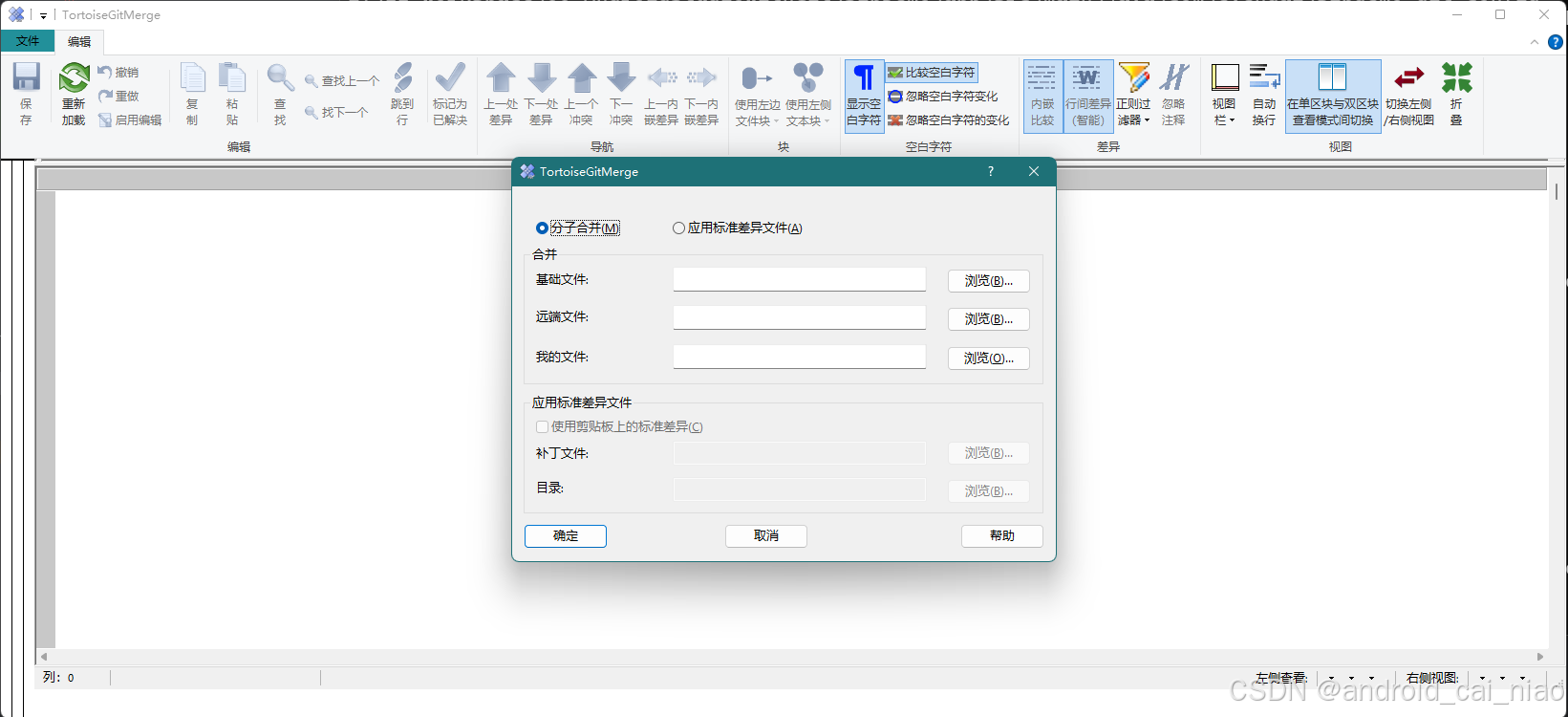Viewport: 1568px width, 717px height.
Task: Switch to the 编辑 ribbon tab
Action: pyautogui.click(x=79, y=41)
